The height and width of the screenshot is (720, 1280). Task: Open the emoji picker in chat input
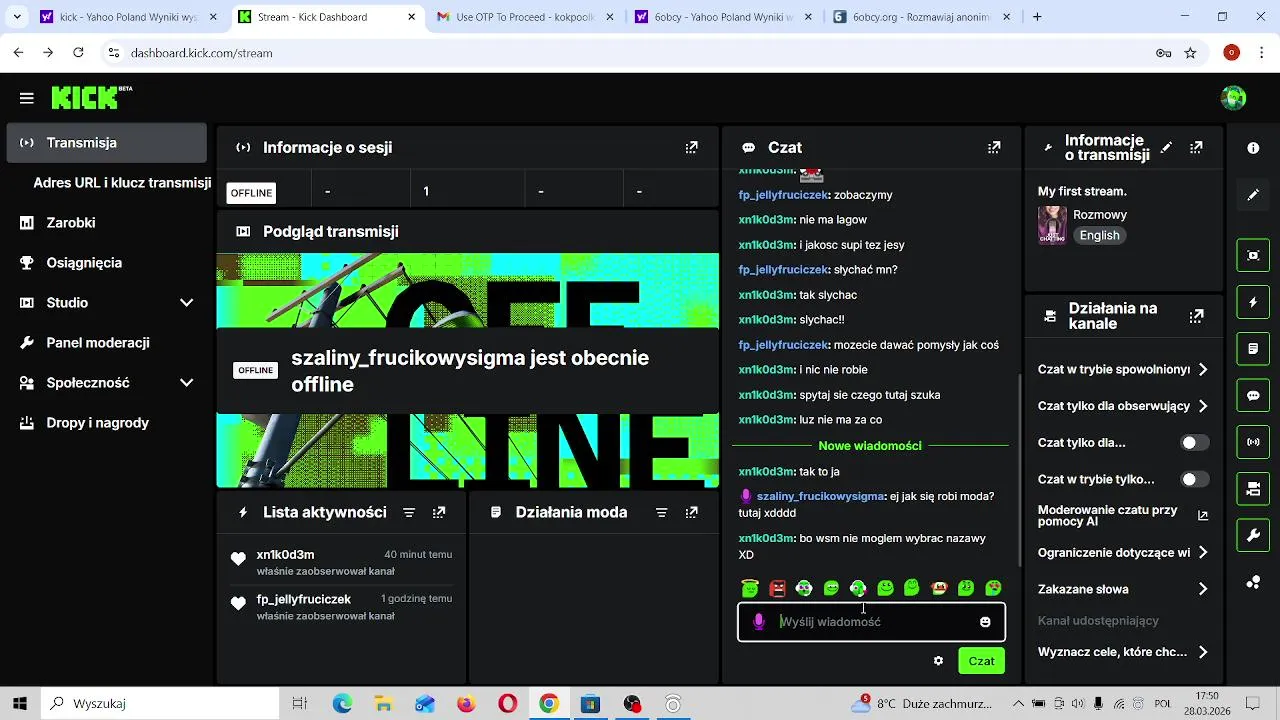985,622
